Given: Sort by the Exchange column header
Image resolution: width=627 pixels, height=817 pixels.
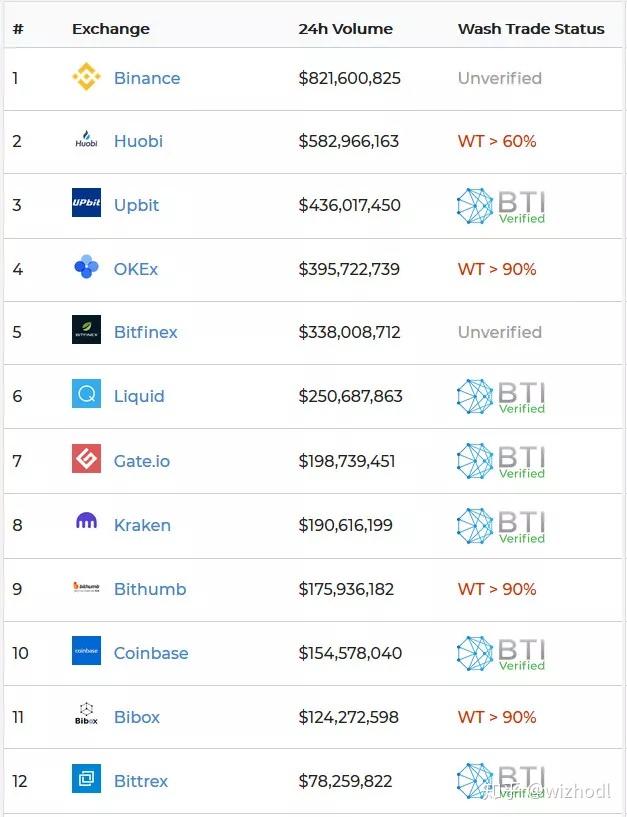Looking at the screenshot, I should (111, 29).
